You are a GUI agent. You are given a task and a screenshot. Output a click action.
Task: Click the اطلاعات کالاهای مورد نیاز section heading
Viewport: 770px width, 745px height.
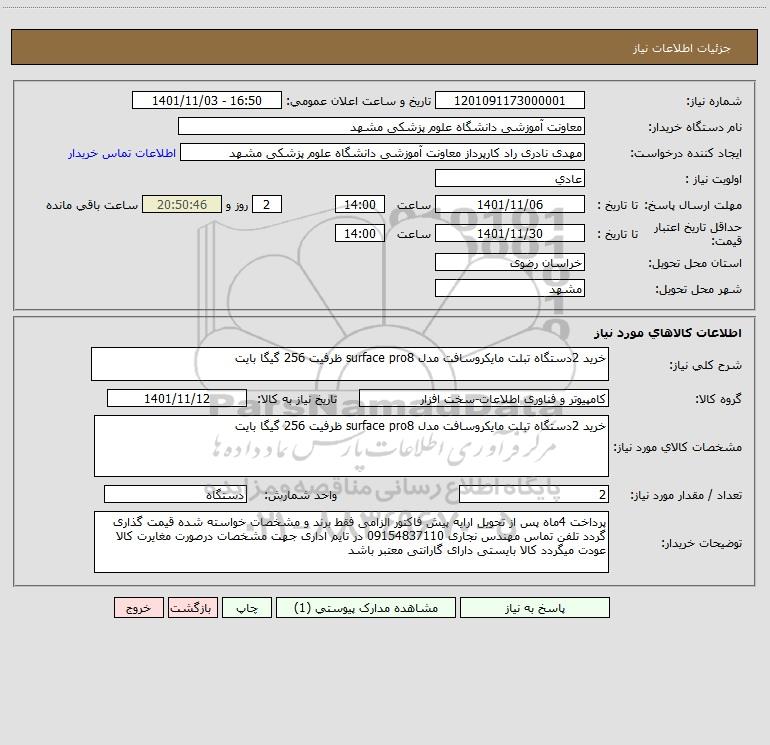point(668,332)
